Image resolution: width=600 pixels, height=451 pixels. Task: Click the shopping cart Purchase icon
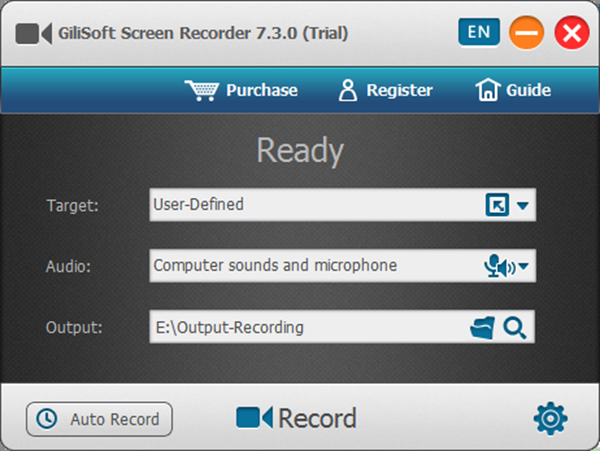202,90
